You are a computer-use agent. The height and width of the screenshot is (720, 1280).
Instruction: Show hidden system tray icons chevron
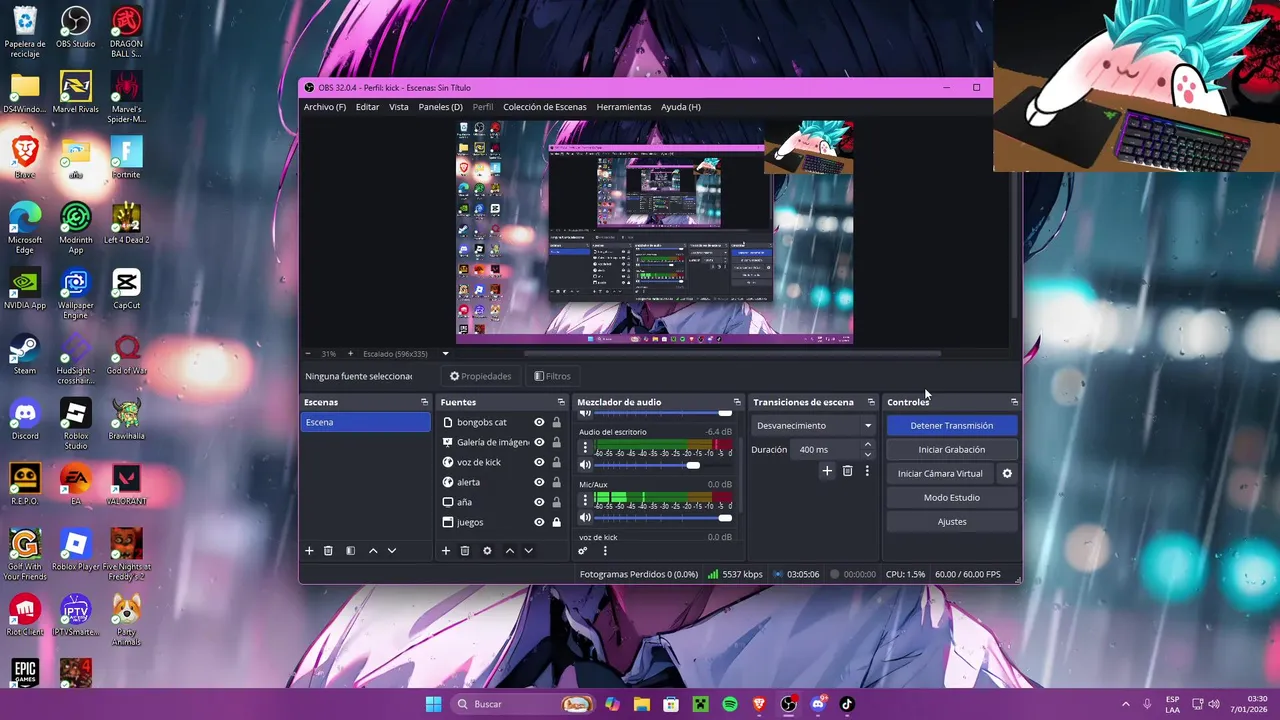[1125, 704]
